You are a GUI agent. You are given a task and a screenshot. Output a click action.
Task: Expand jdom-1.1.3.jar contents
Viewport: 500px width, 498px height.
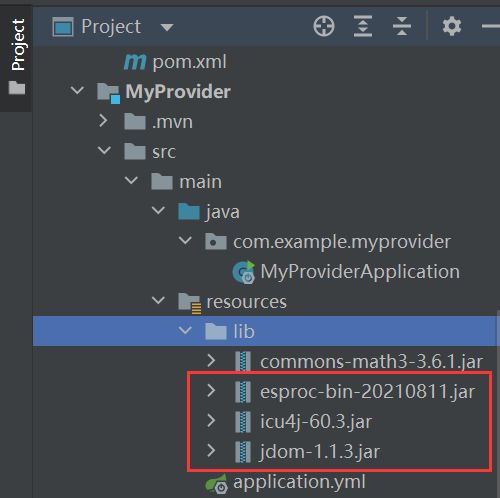[212, 451]
